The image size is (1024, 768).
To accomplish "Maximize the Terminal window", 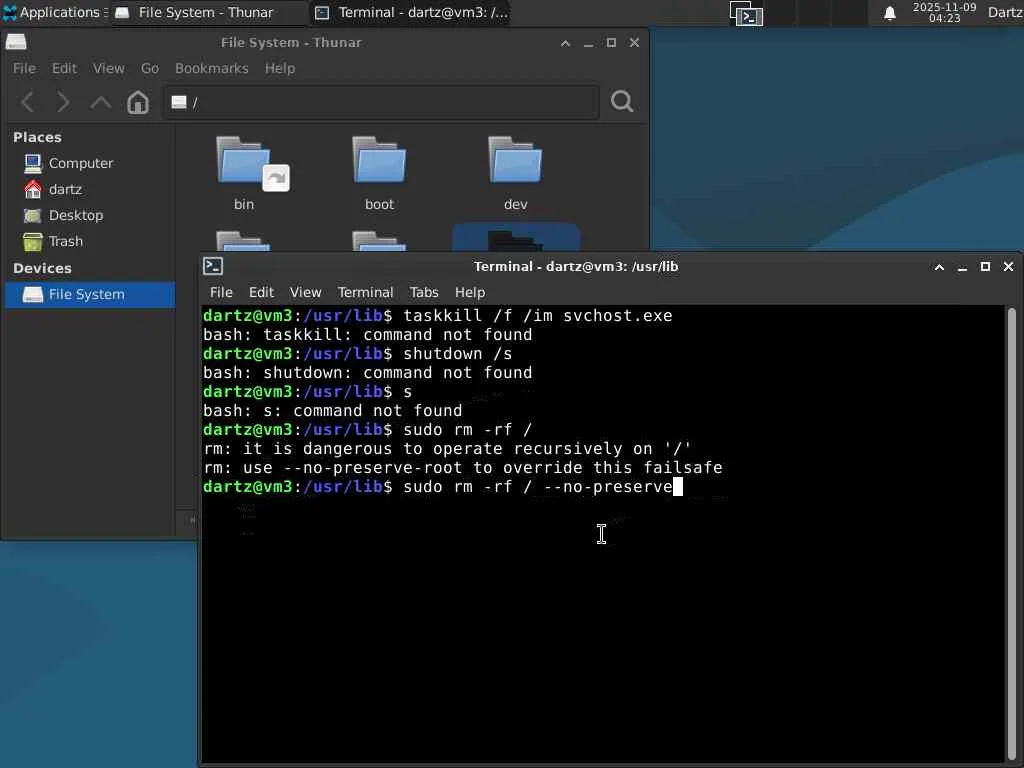I will (x=985, y=266).
